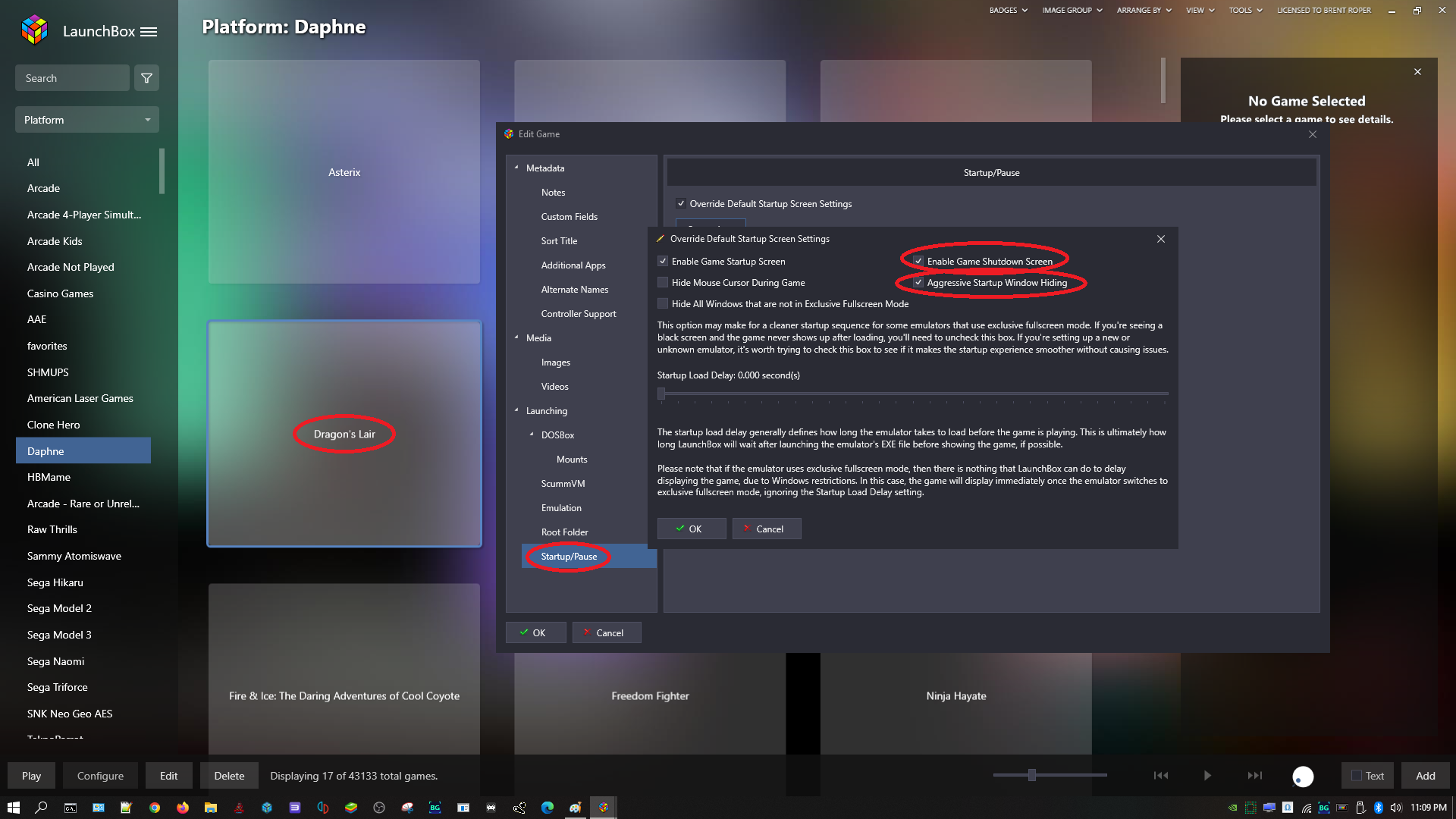This screenshot has height=819, width=1456.
Task: Open the Arrange By dropdown menu
Action: tap(1144, 11)
